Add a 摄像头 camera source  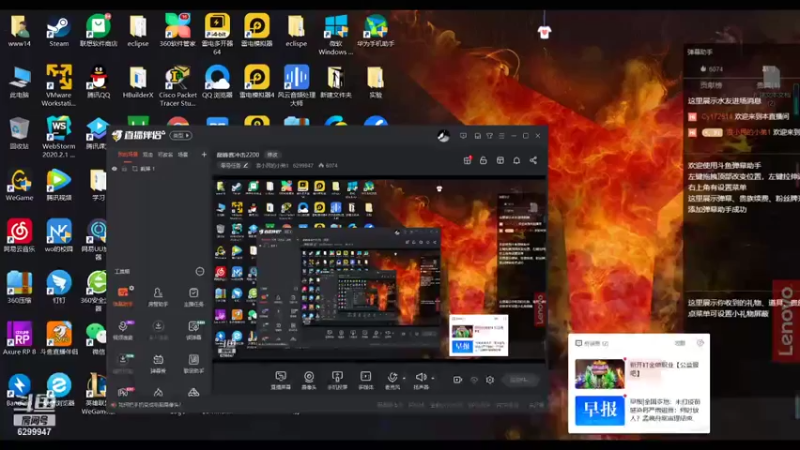click(309, 380)
